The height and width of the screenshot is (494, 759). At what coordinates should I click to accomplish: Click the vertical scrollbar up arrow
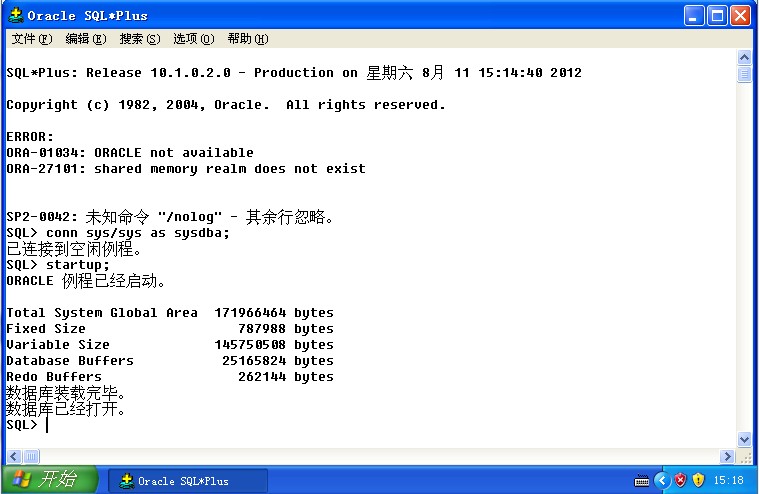pyautogui.click(x=744, y=58)
